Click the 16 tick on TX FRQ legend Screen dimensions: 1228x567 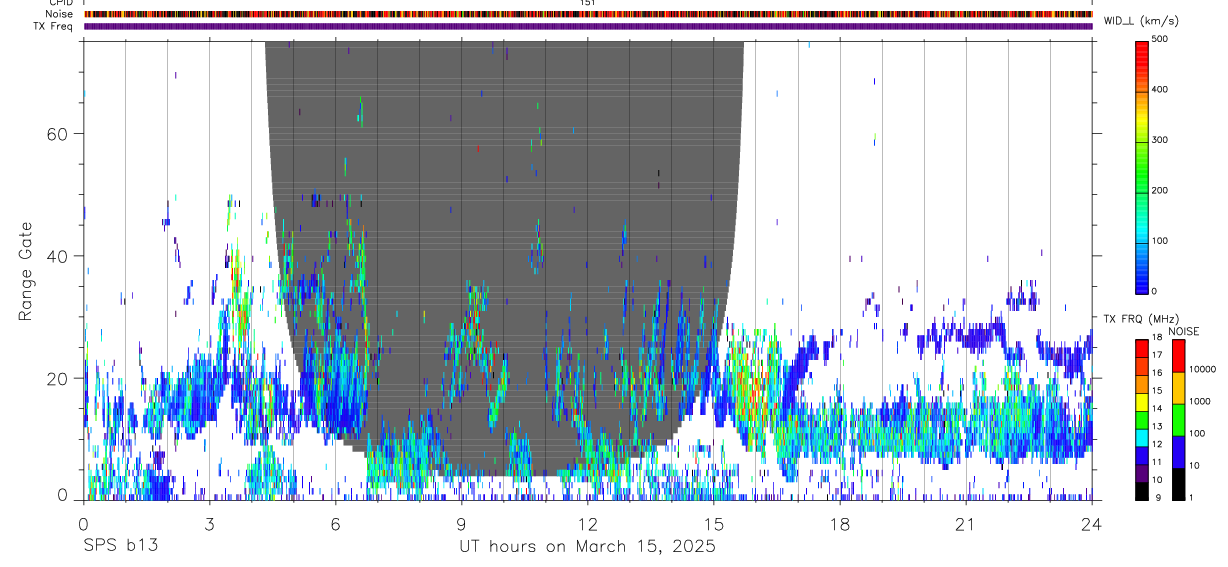pos(1157,373)
